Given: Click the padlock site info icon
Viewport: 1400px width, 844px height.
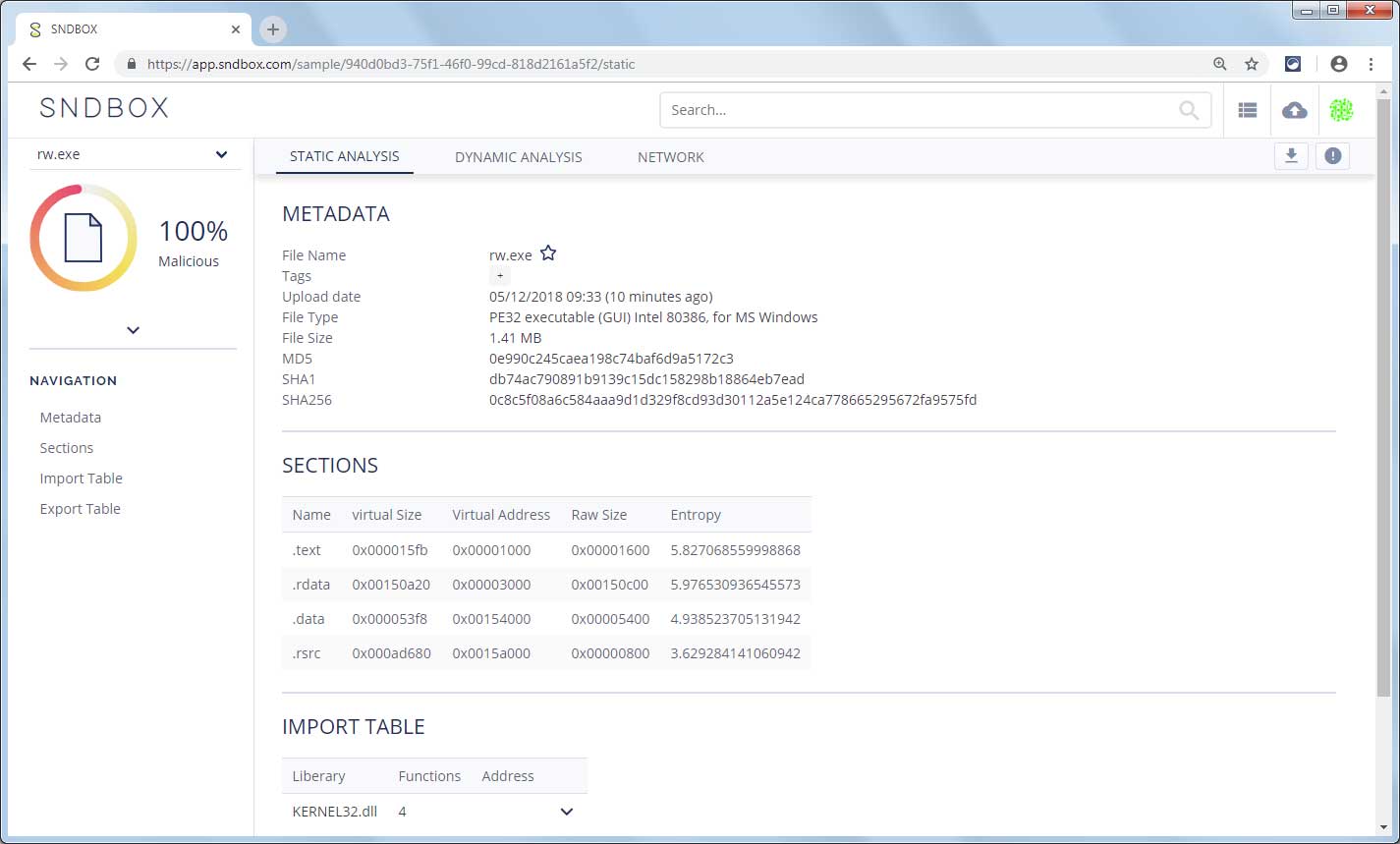Looking at the screenshot, I should pyautogui.click(x=131, y=64).
